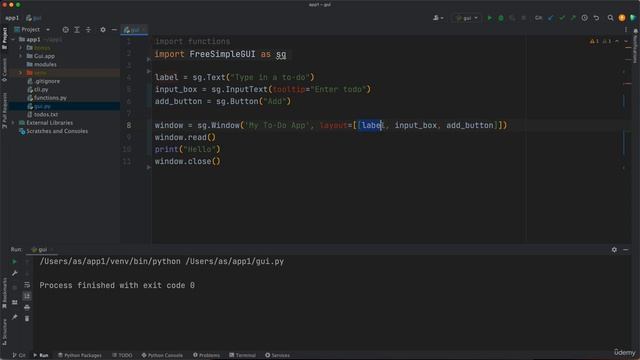Pin the Run tab
The height and width of the screenshot is (360, 640).
[x=14, y=317]
